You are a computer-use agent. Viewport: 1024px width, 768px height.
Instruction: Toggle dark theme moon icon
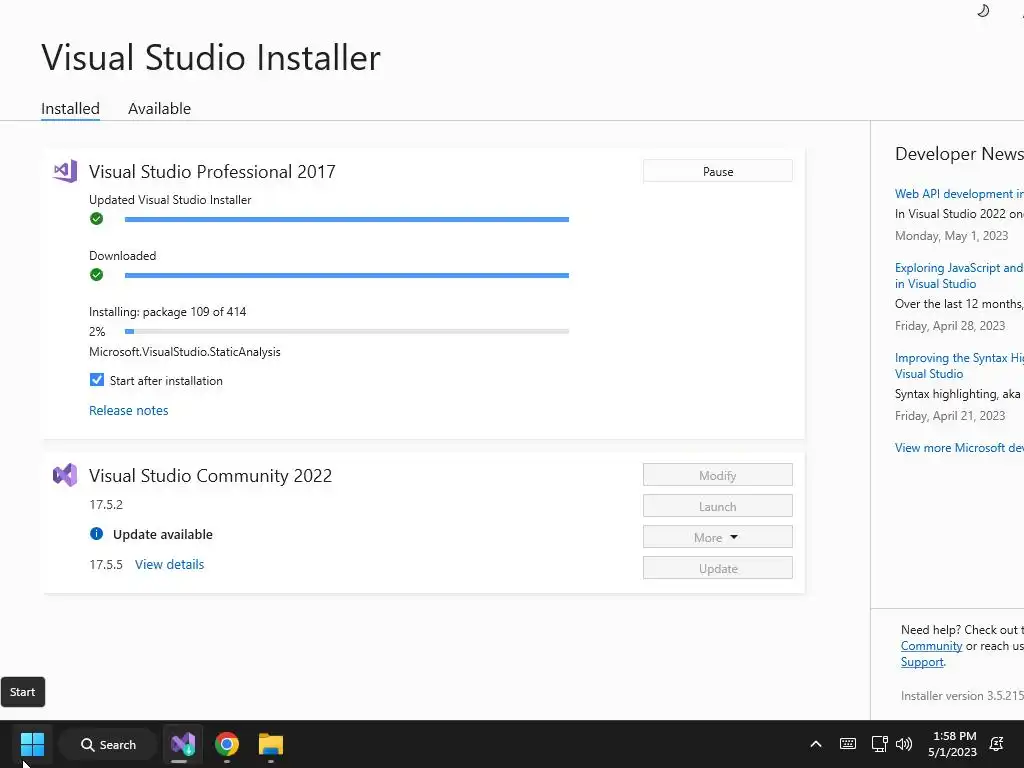pyautogui.click(x=983, y=10)
